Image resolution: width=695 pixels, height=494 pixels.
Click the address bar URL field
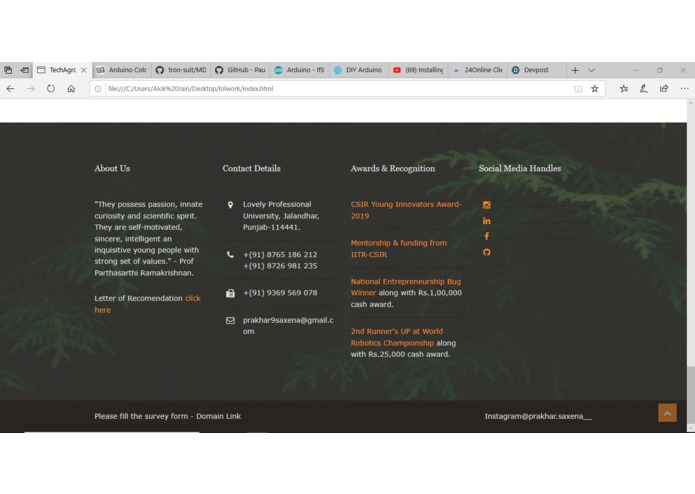337,89
